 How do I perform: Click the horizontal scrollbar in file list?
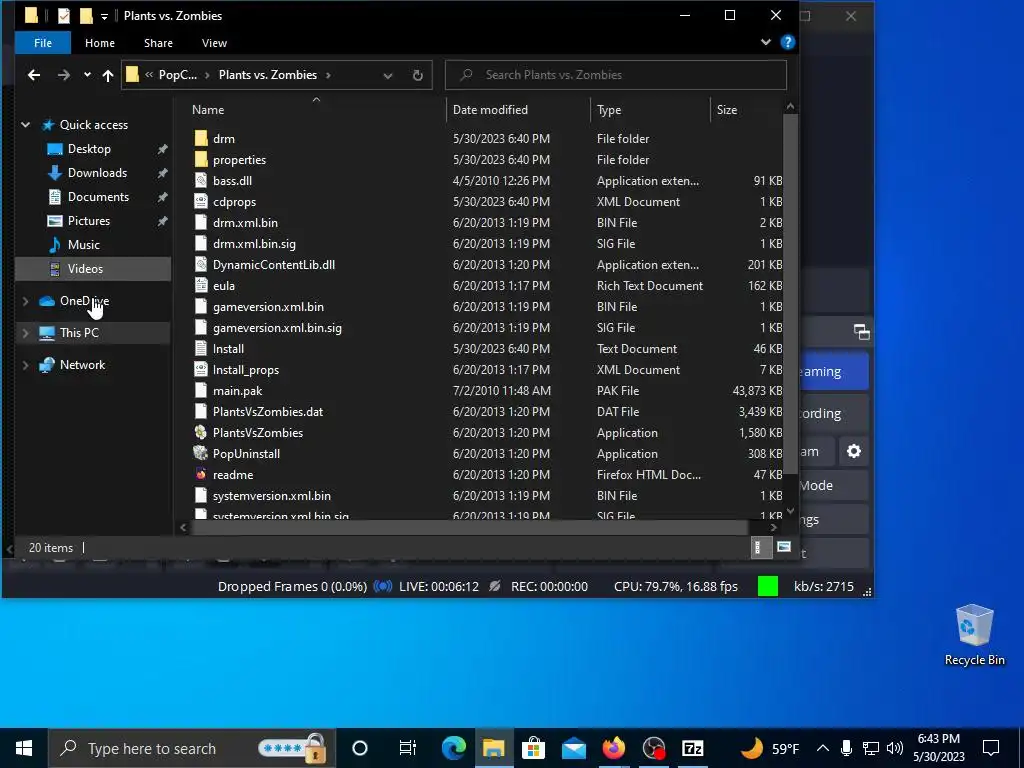click(x=469, y=528)
